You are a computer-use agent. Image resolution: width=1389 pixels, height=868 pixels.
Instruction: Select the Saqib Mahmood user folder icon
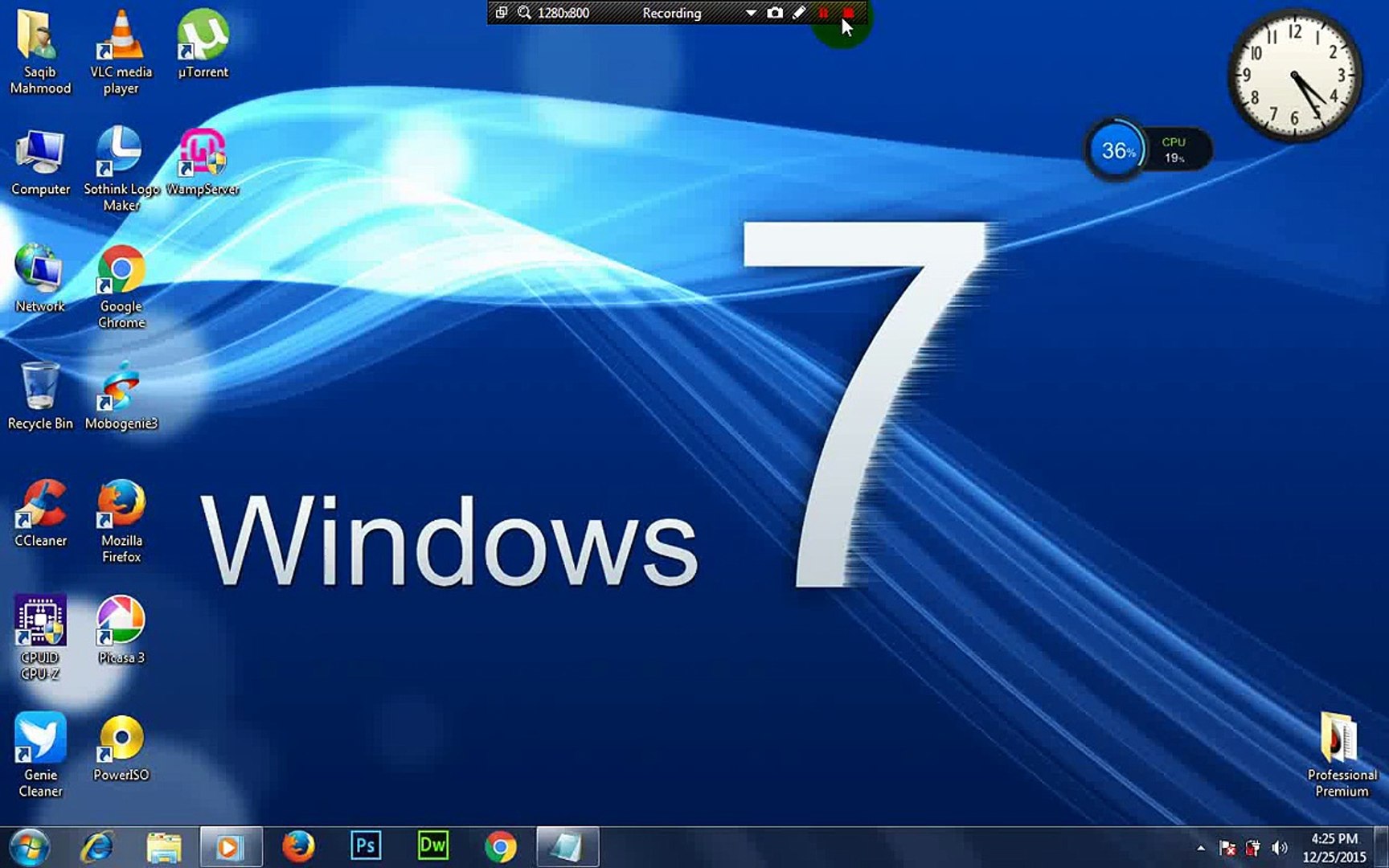(x=39, y=51)
